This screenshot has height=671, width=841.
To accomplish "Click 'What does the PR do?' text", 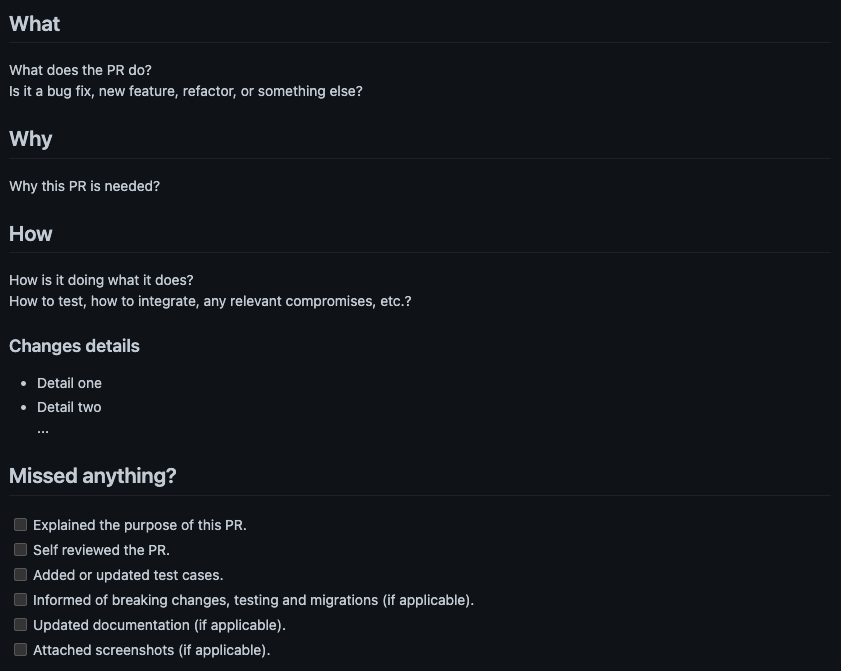I will tap(80, 70).
